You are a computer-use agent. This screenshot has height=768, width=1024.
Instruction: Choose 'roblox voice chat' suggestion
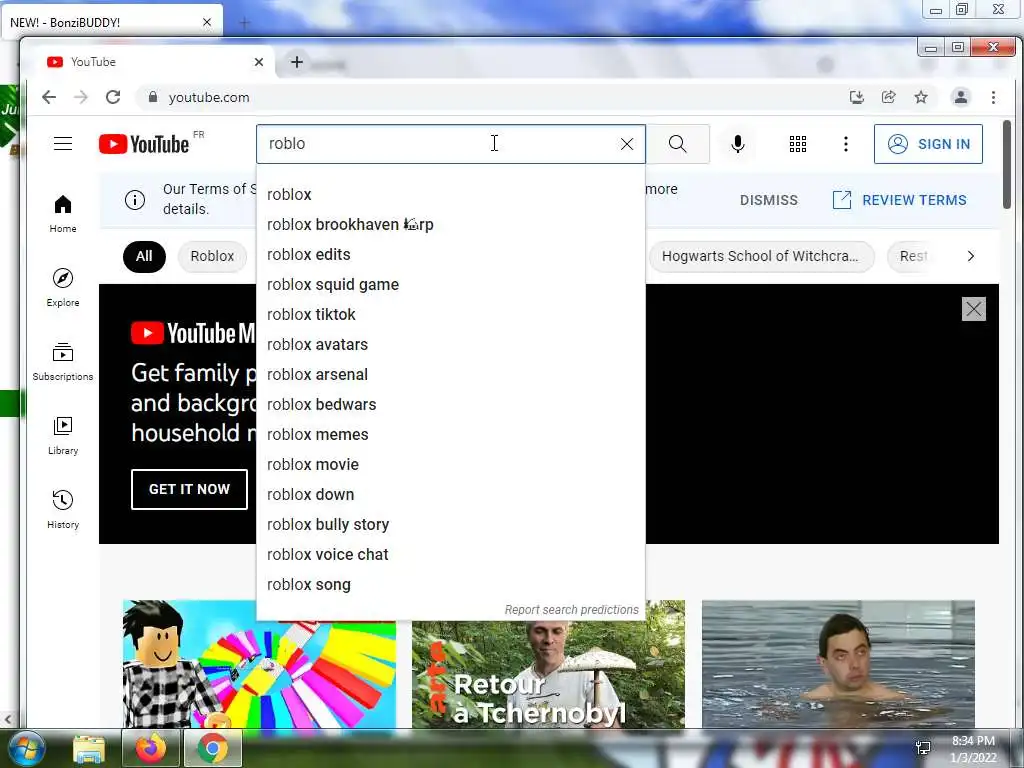(x=451, y=555)
